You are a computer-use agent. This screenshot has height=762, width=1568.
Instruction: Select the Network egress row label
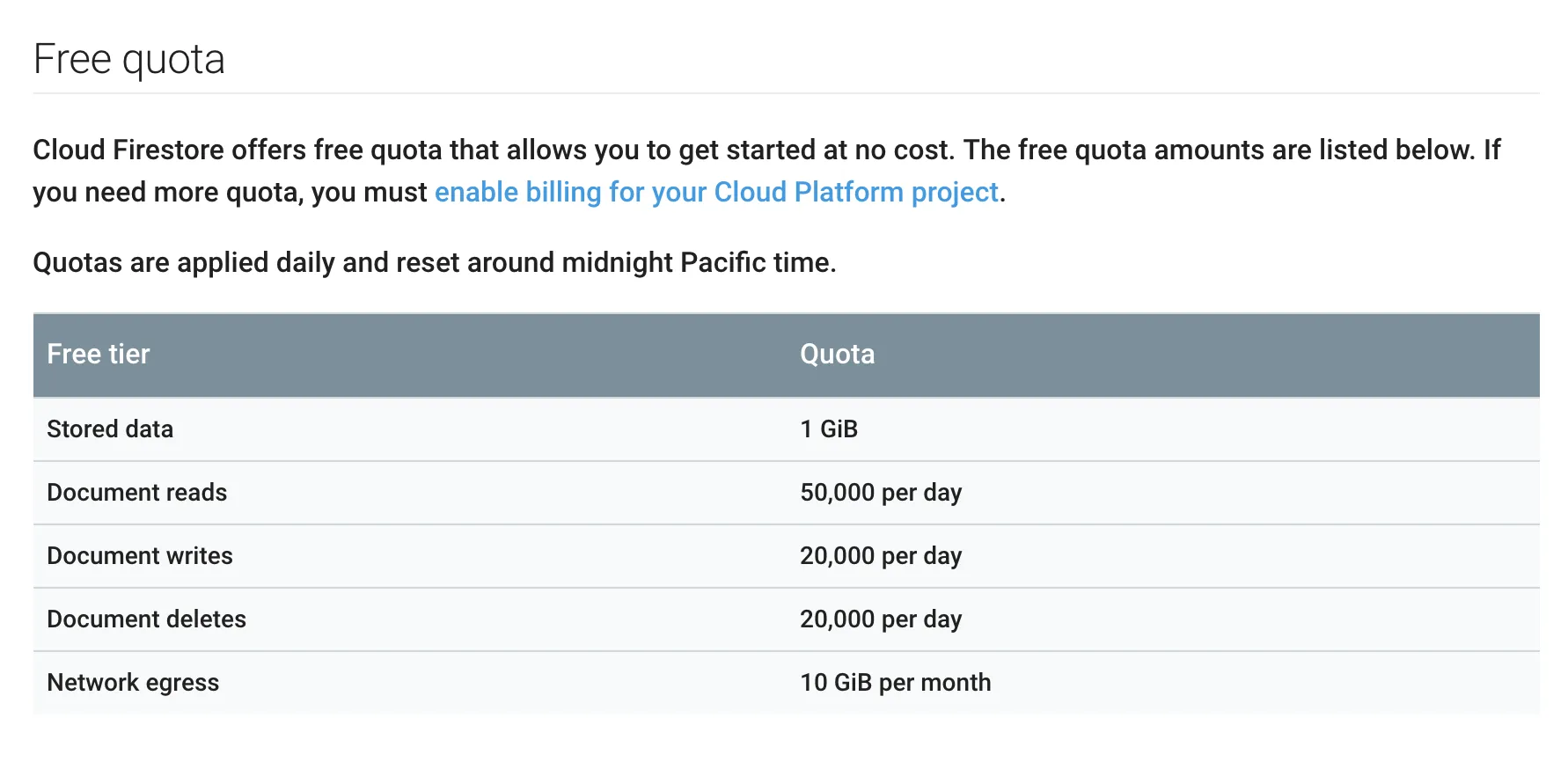pos(133,683)
